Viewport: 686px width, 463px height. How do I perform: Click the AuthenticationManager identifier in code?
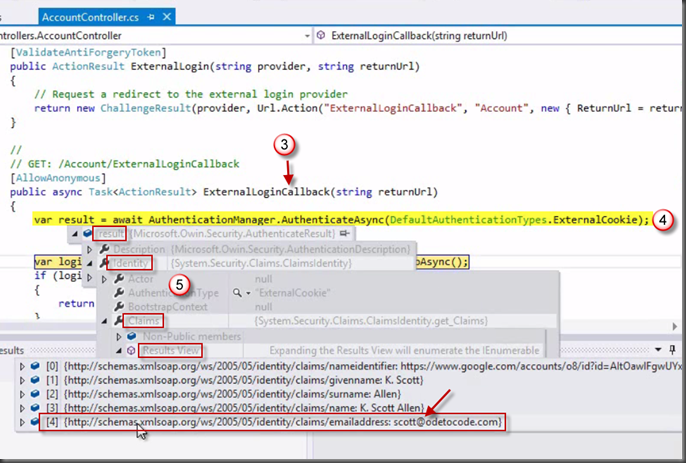point(212,220)
